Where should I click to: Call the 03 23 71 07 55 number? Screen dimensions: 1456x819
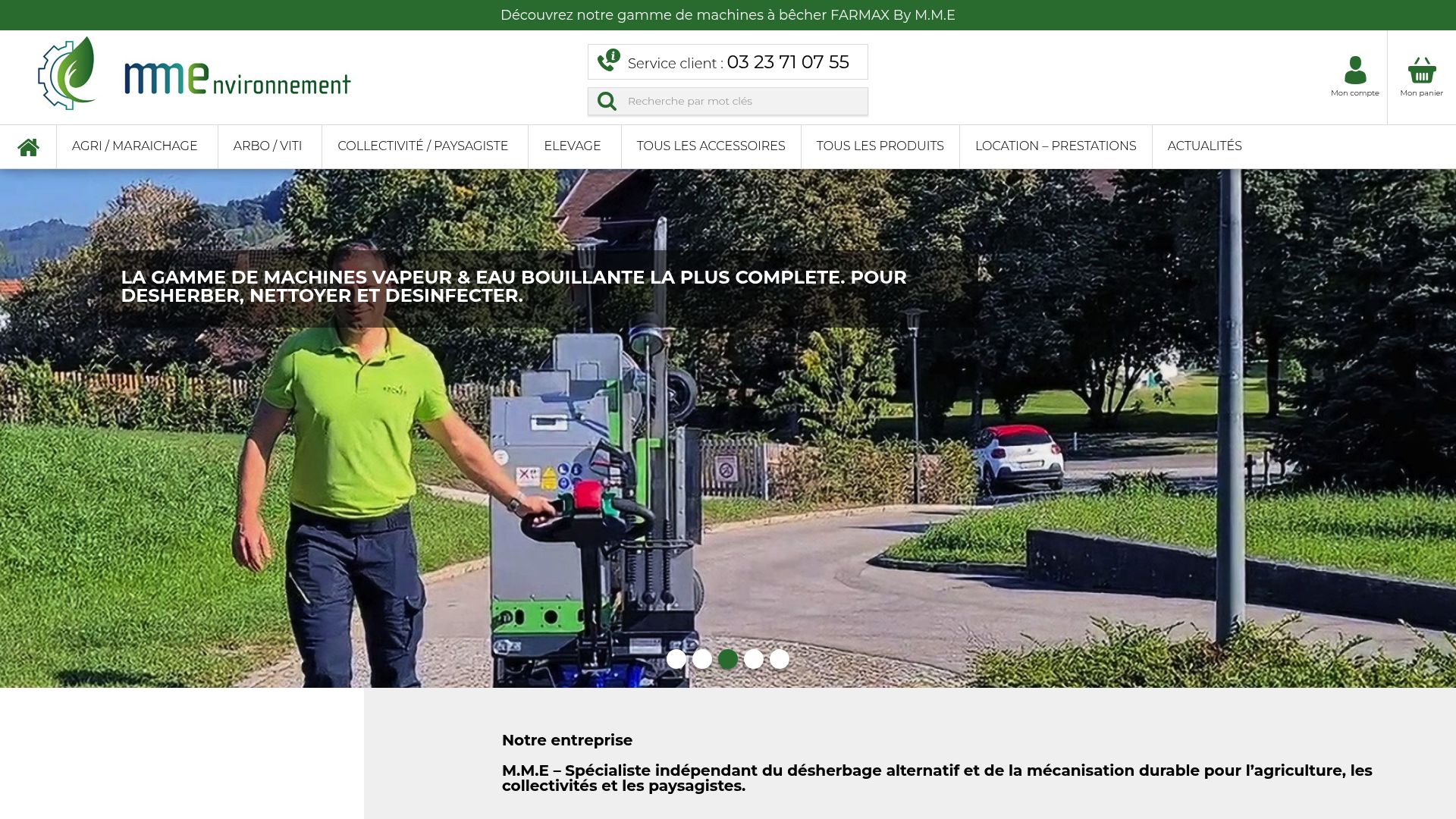pos(788,62)
